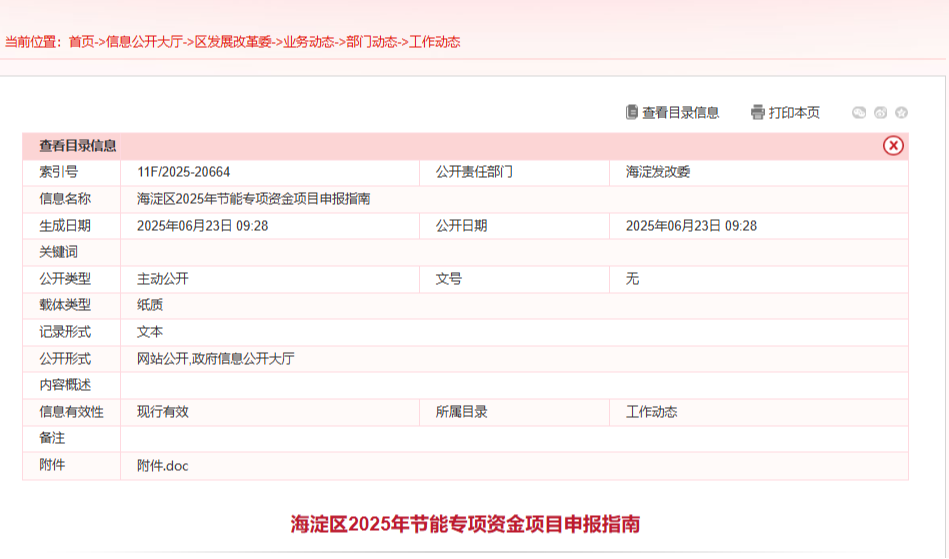Viewport: 949px width, 559px height.
Task: Click the 记录形式 value 文本
Action: click(149, 332)
